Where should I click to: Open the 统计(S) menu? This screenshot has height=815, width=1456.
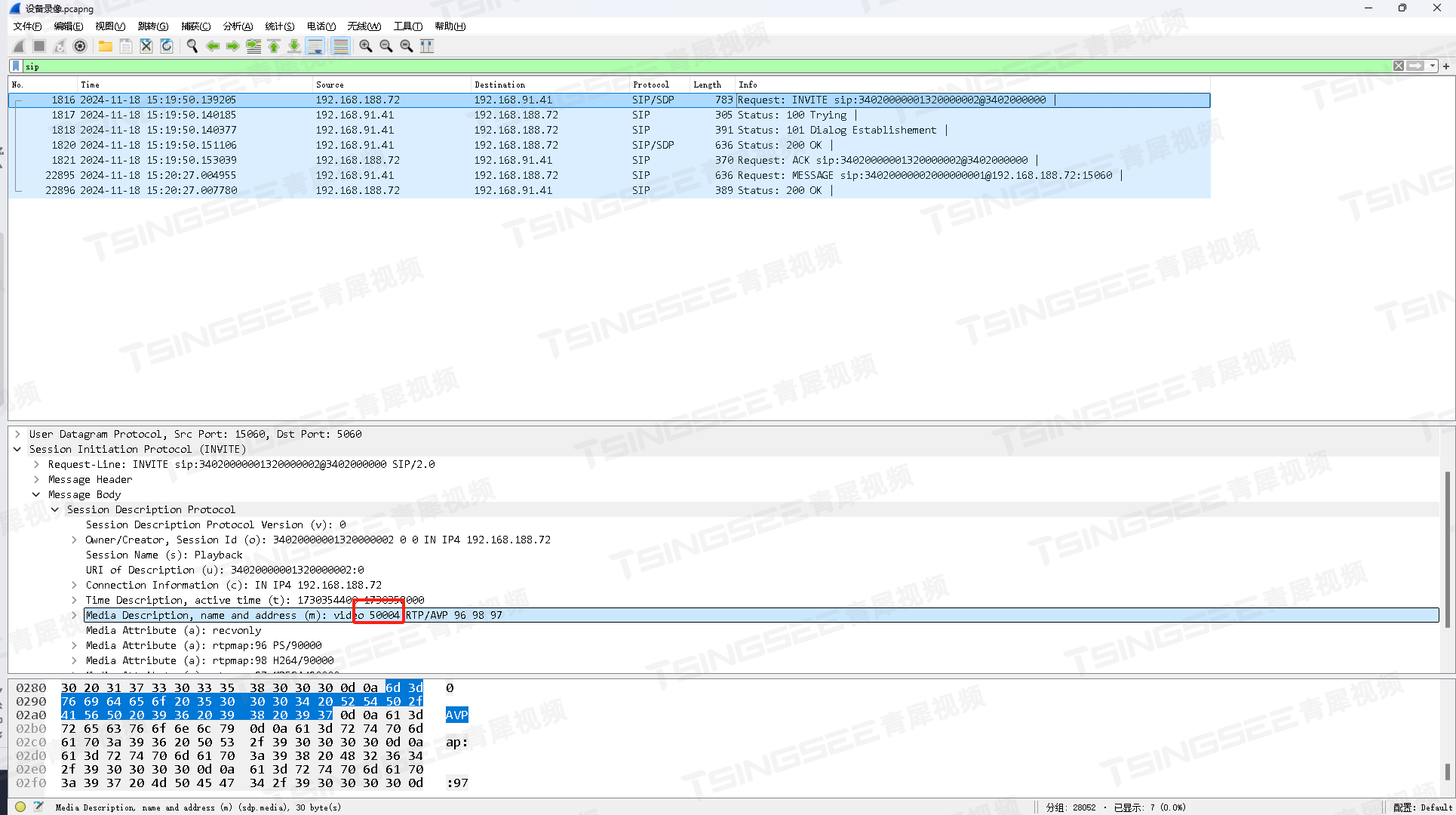279,26
